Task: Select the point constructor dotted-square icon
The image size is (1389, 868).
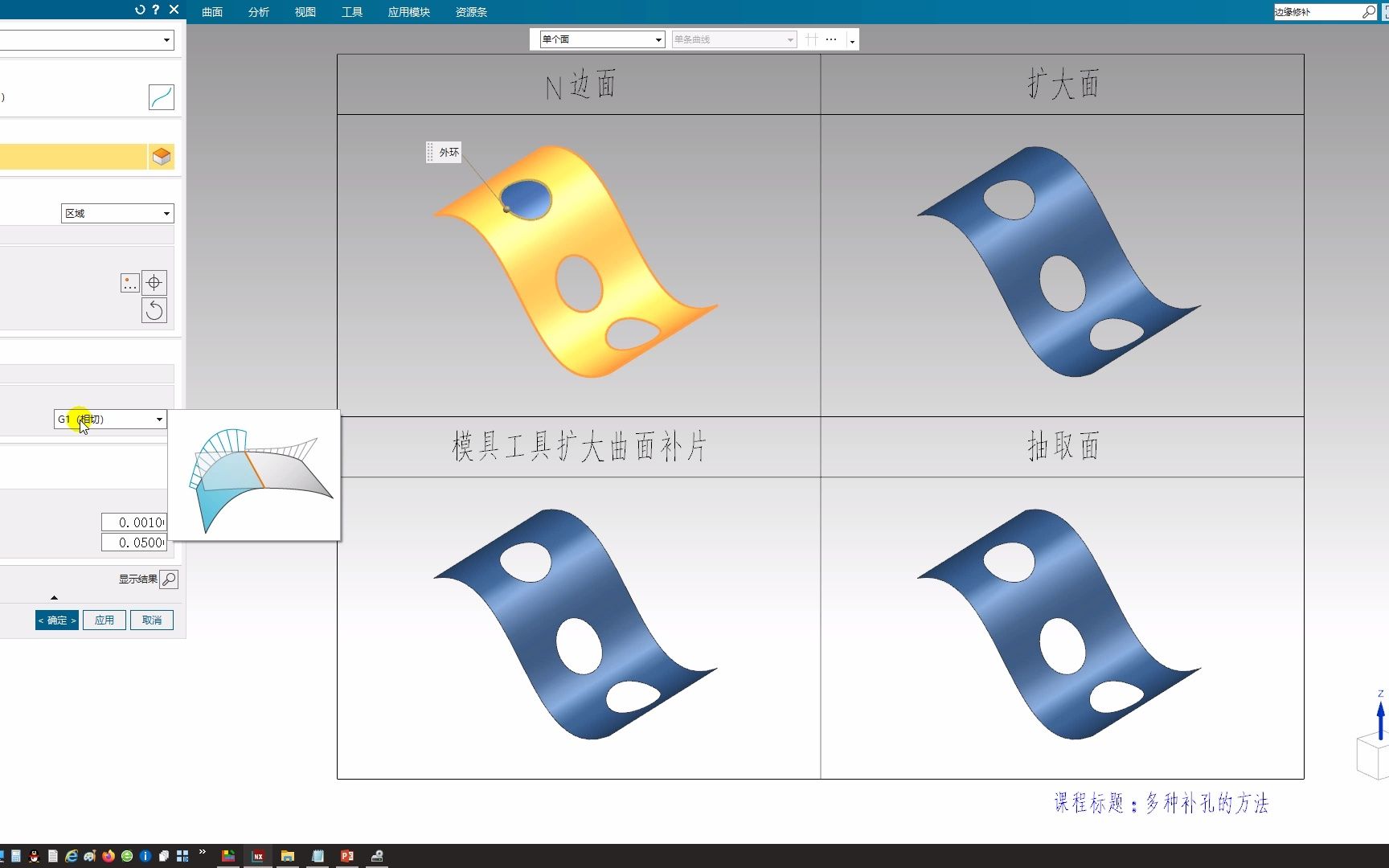Action: click(x=129, y=282)
